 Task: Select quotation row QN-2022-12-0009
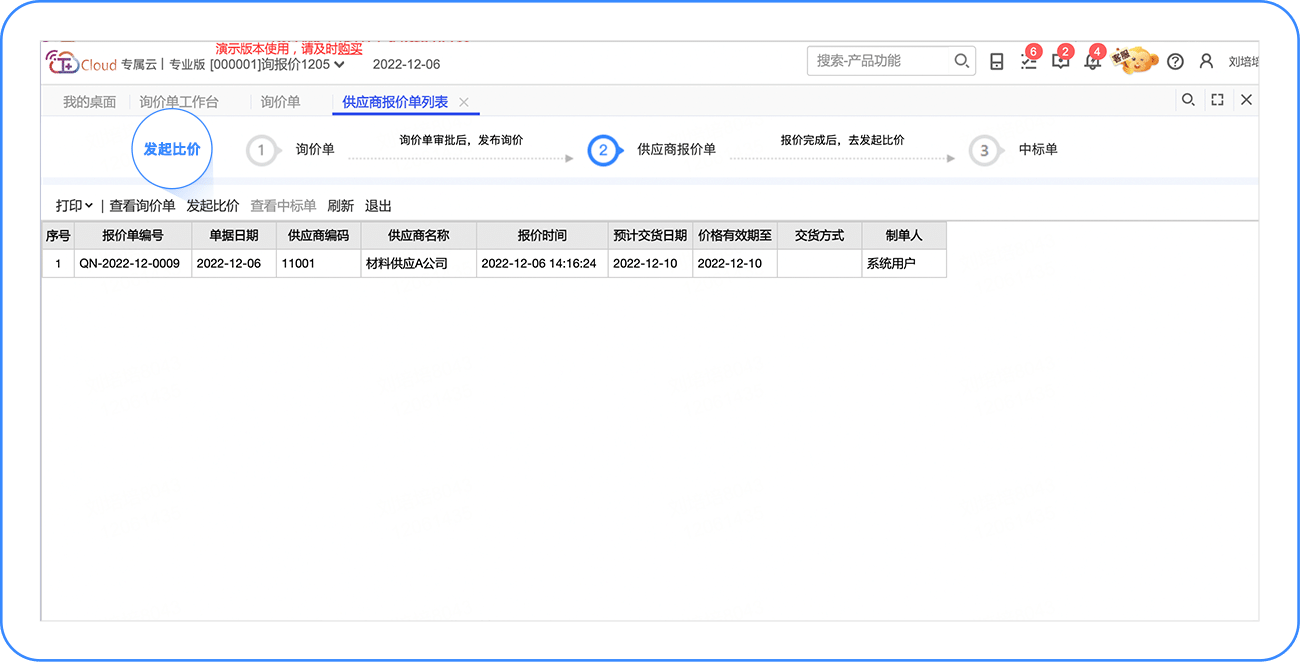pyautogui.click(x=132, y=264)
